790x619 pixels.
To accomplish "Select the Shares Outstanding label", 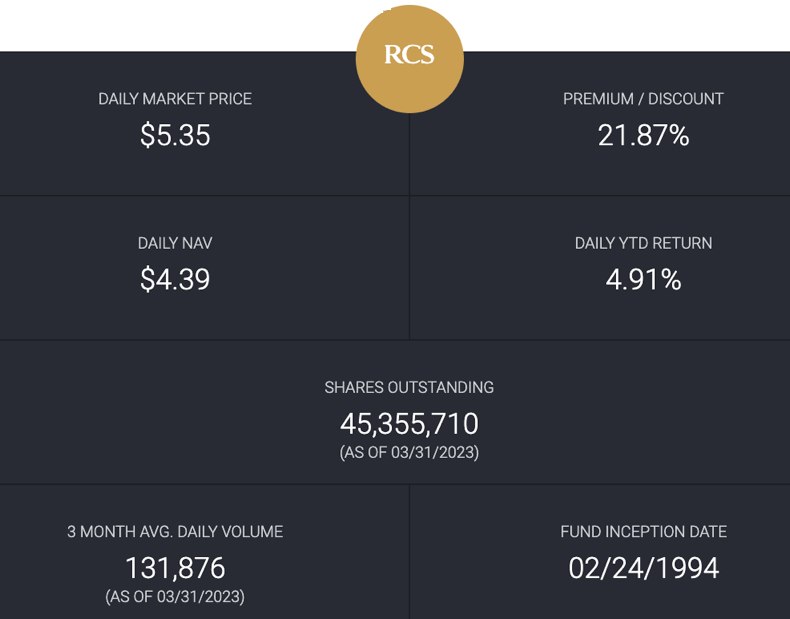I will point(409,387).
